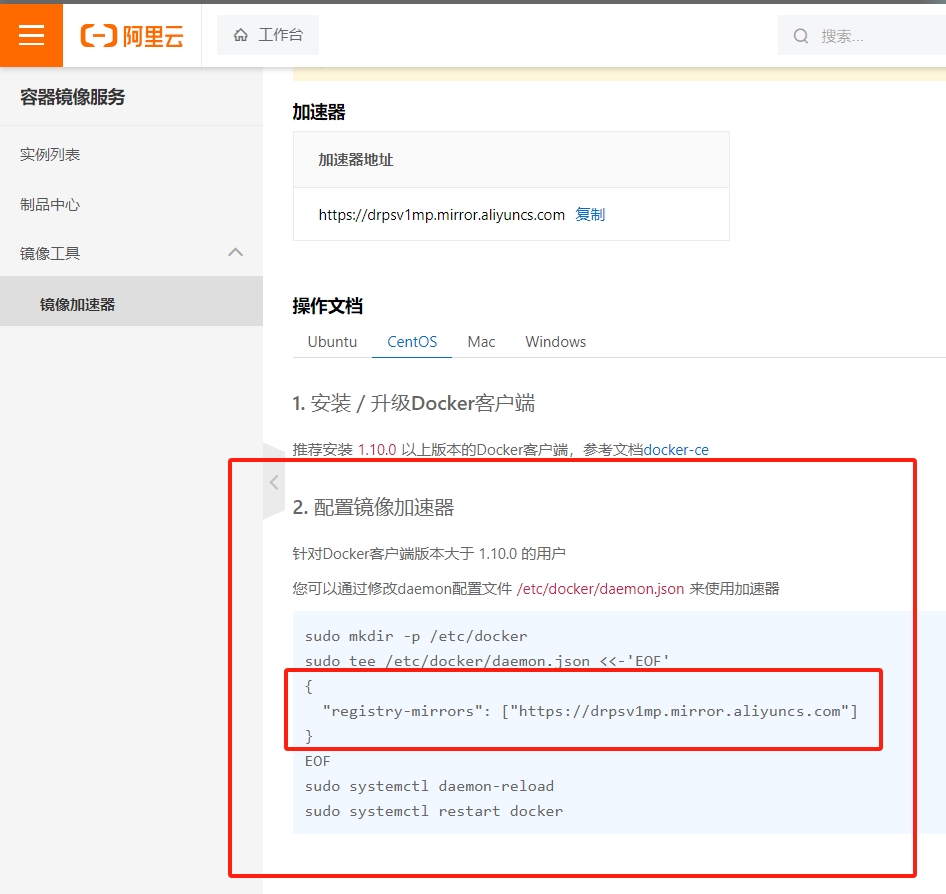Click the 加速器 section heading

319,112
